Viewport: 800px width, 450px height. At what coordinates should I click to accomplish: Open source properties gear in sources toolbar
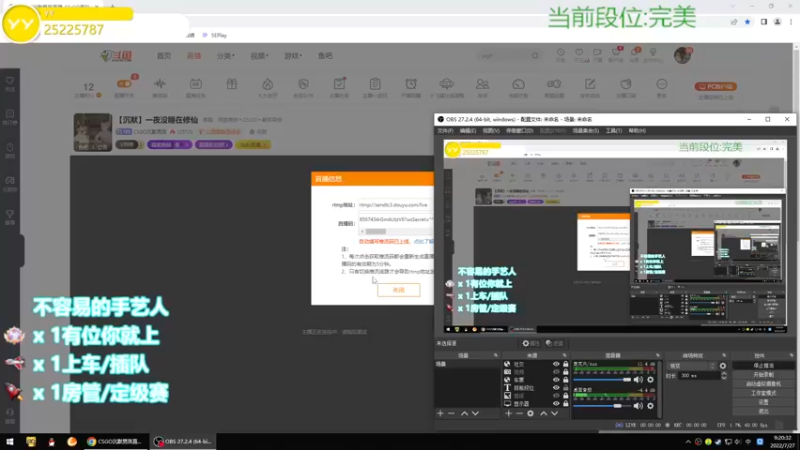point(531,413)
